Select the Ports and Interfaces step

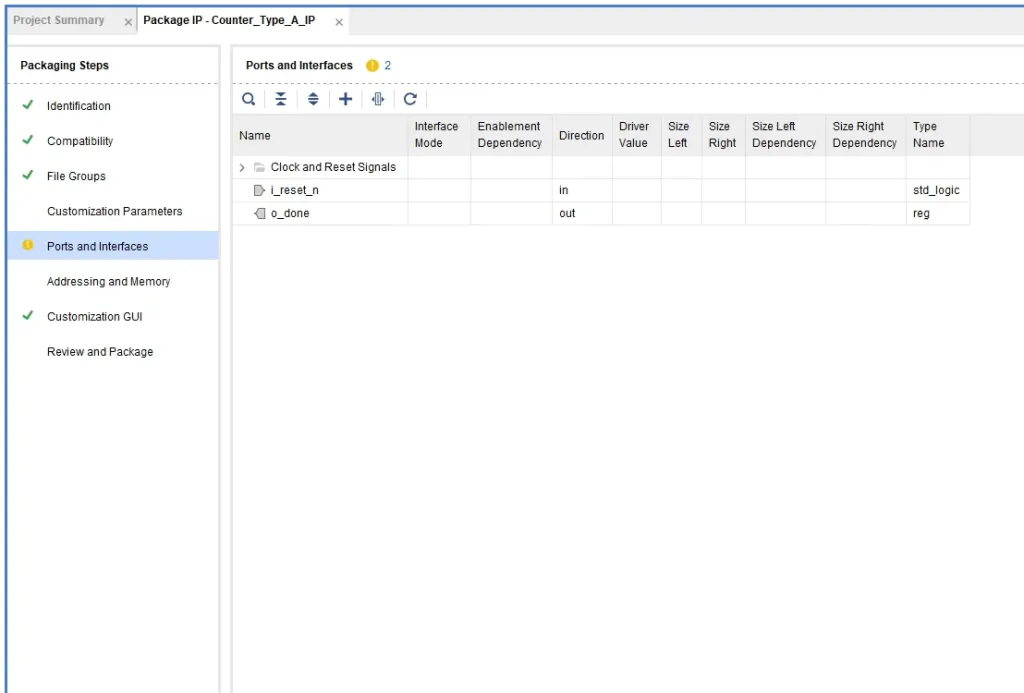point(113,246)
